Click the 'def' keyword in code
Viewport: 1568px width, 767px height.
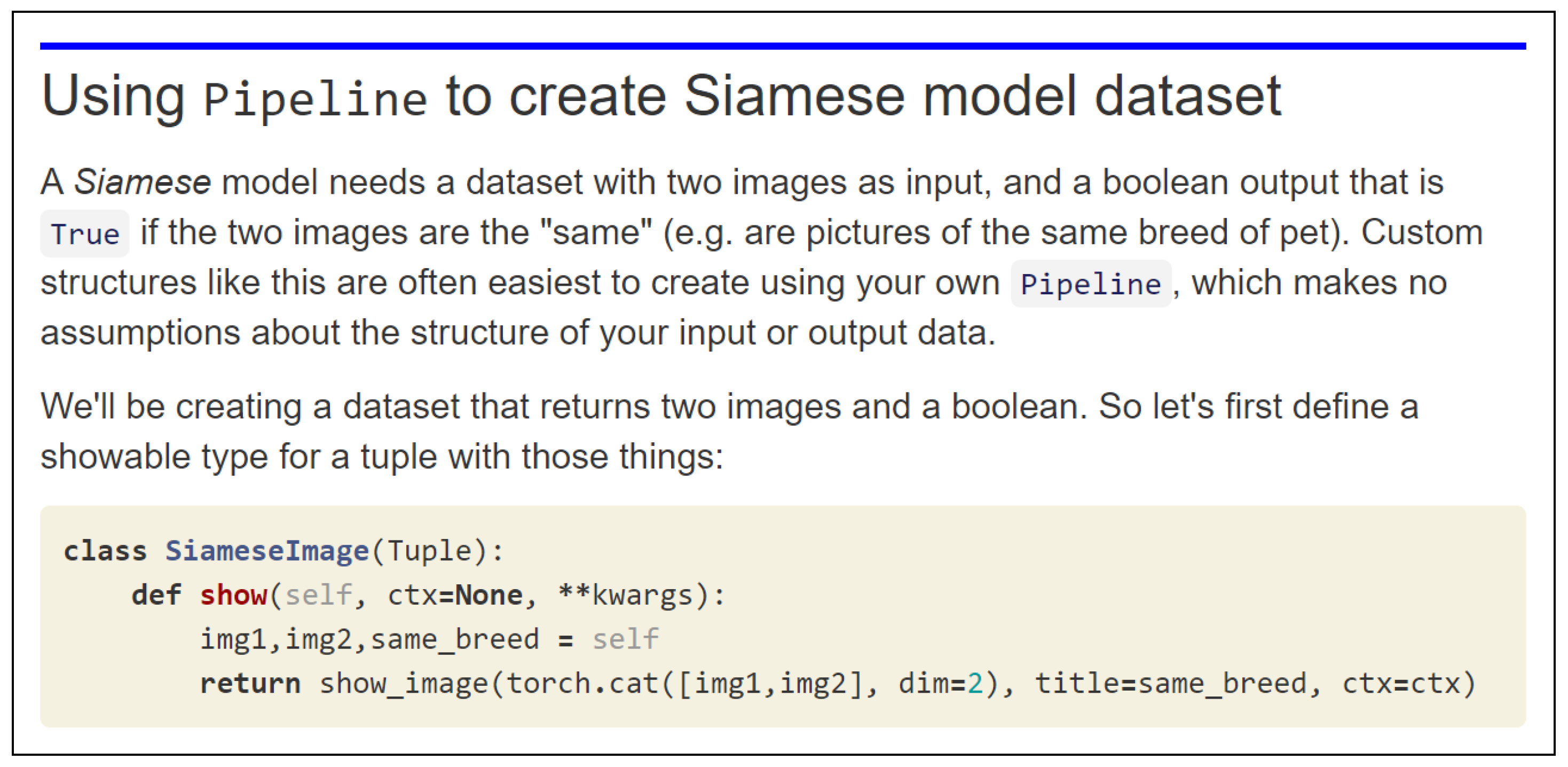coord(156,595)
